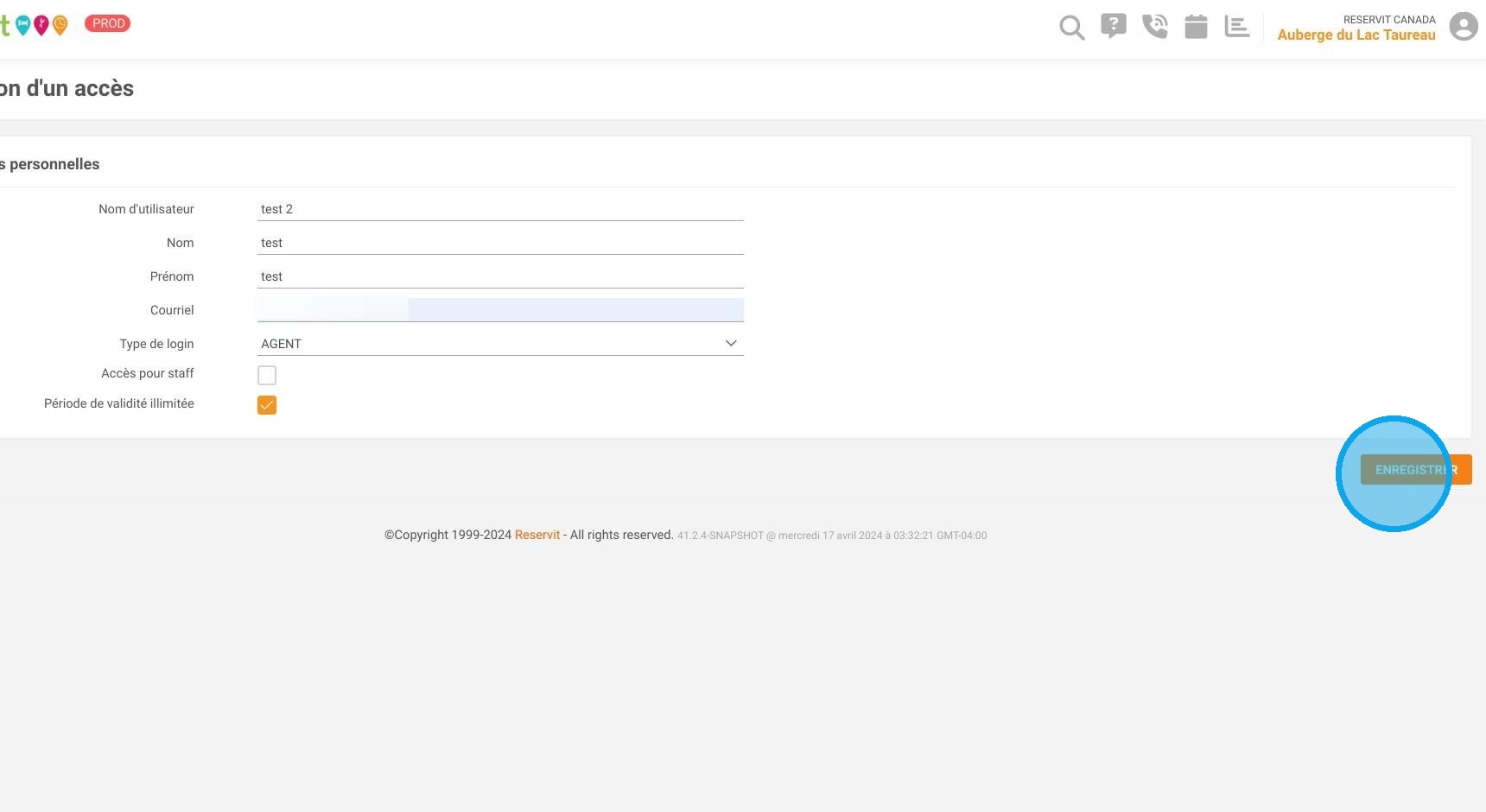Focus the Nom d'utilisateur field
This screenshot has height=812, width=1486.
[x=500, y=209]
